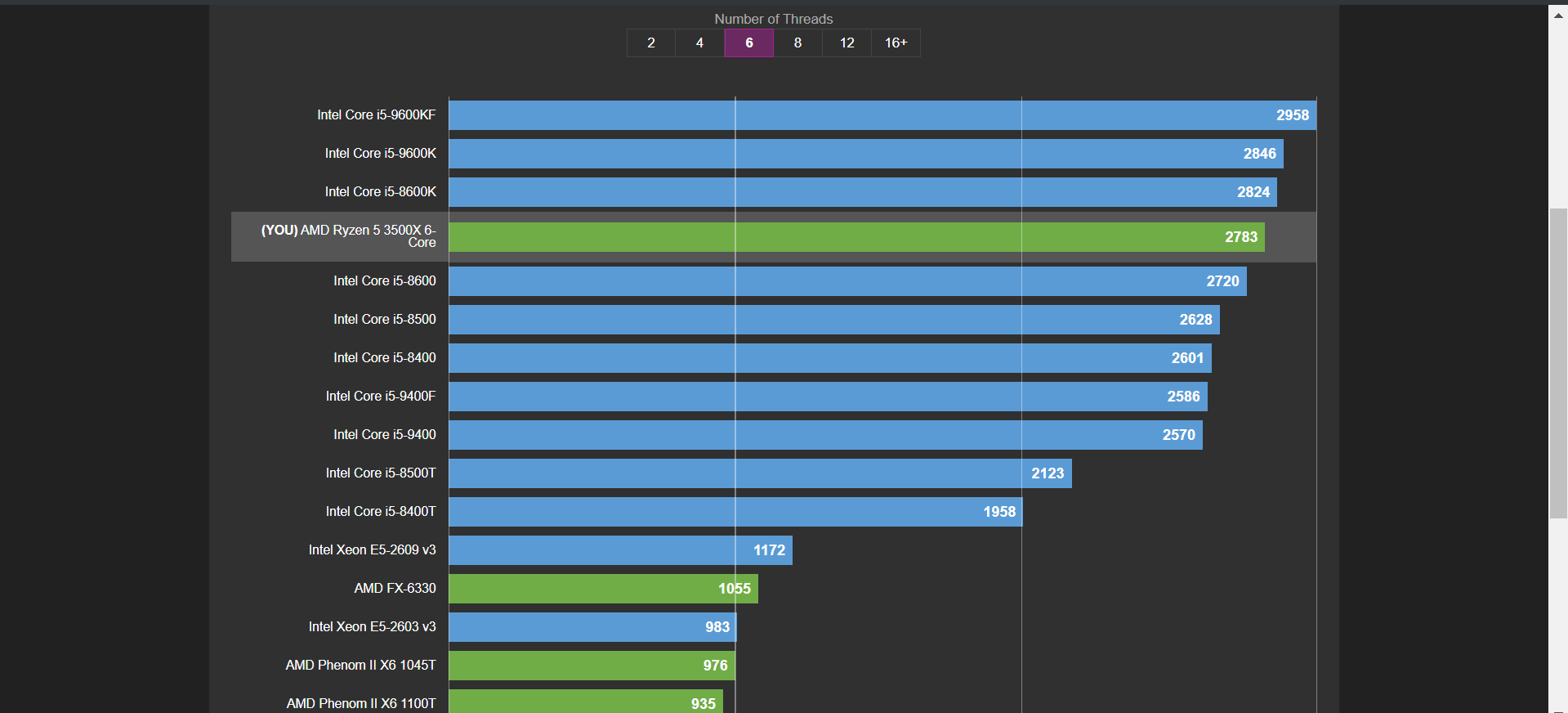Click the 935 score value
This screenshot has width=1568, height=713.
(x=704, y=704)
